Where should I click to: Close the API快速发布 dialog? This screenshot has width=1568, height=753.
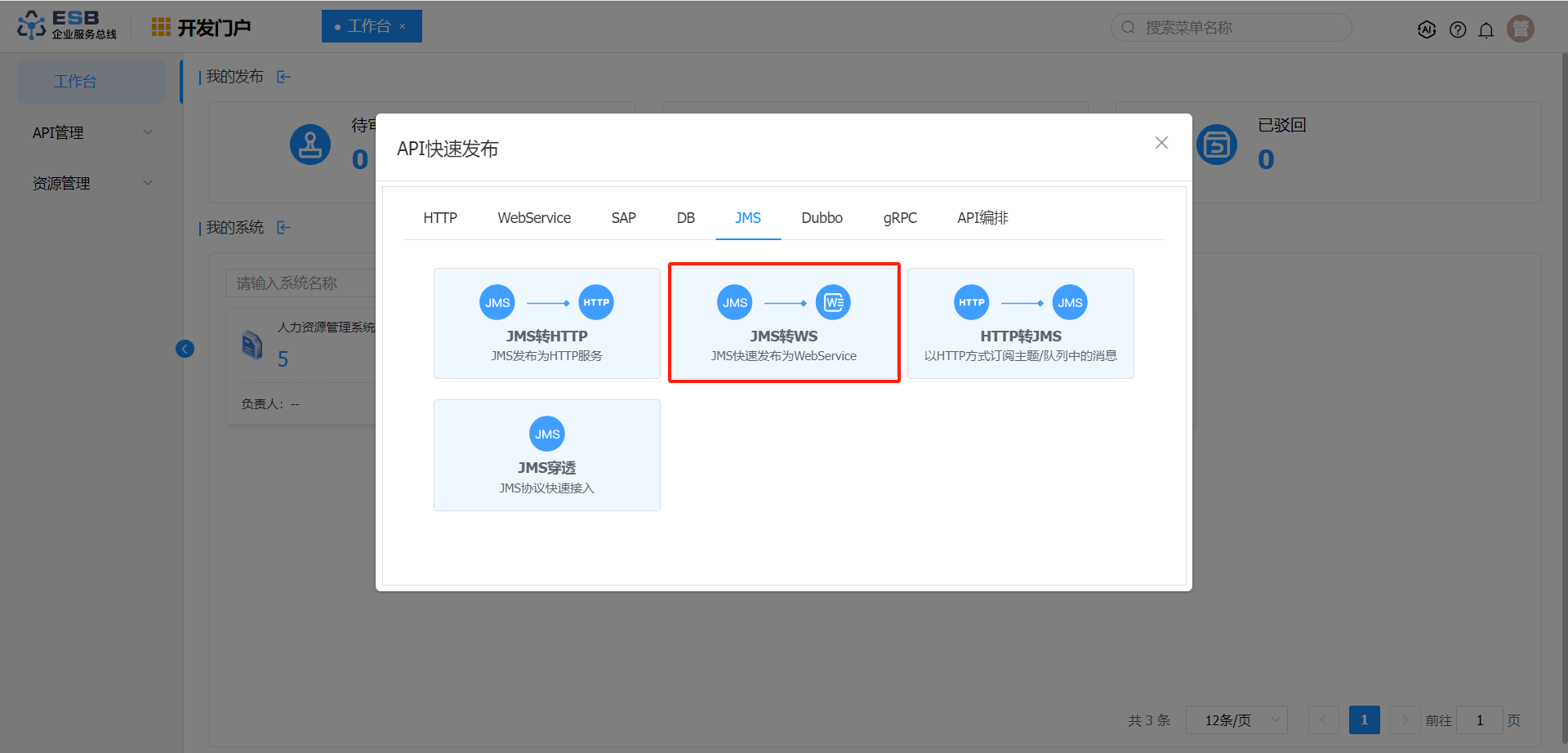pos(1161,143)
